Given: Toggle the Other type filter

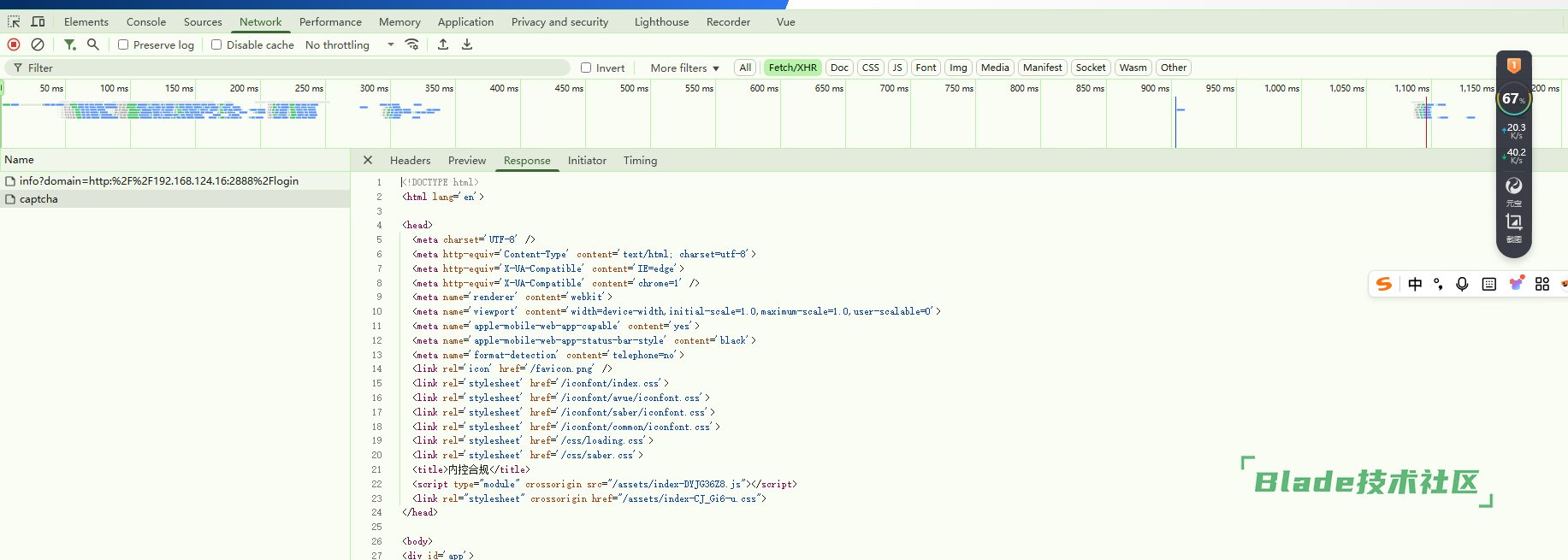Looking at the screenshot, I should [x=1174, y=68].
